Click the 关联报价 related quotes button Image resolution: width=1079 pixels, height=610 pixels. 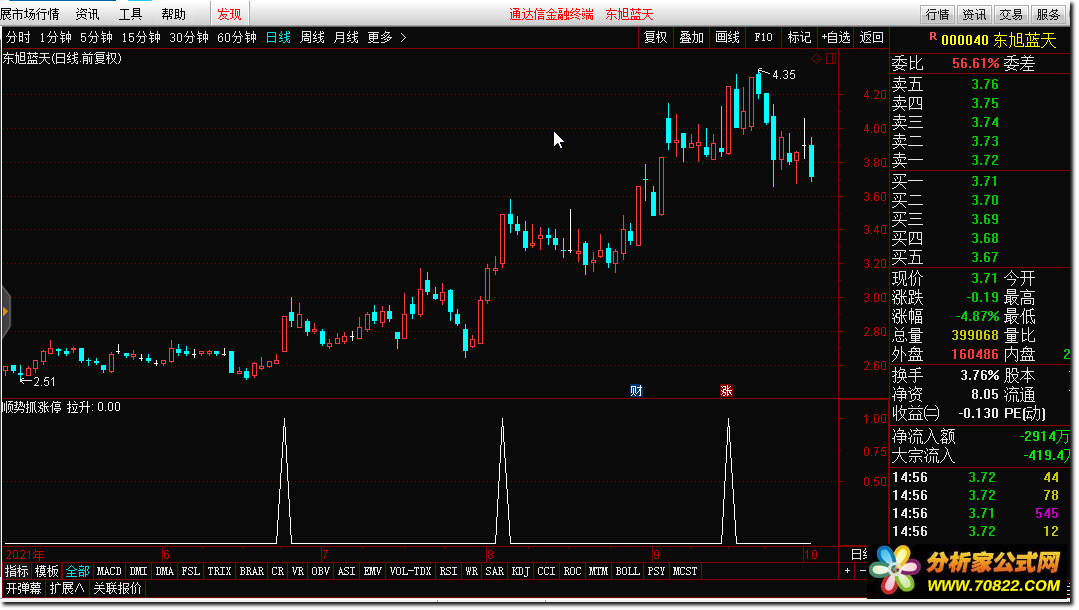point(118,588)
